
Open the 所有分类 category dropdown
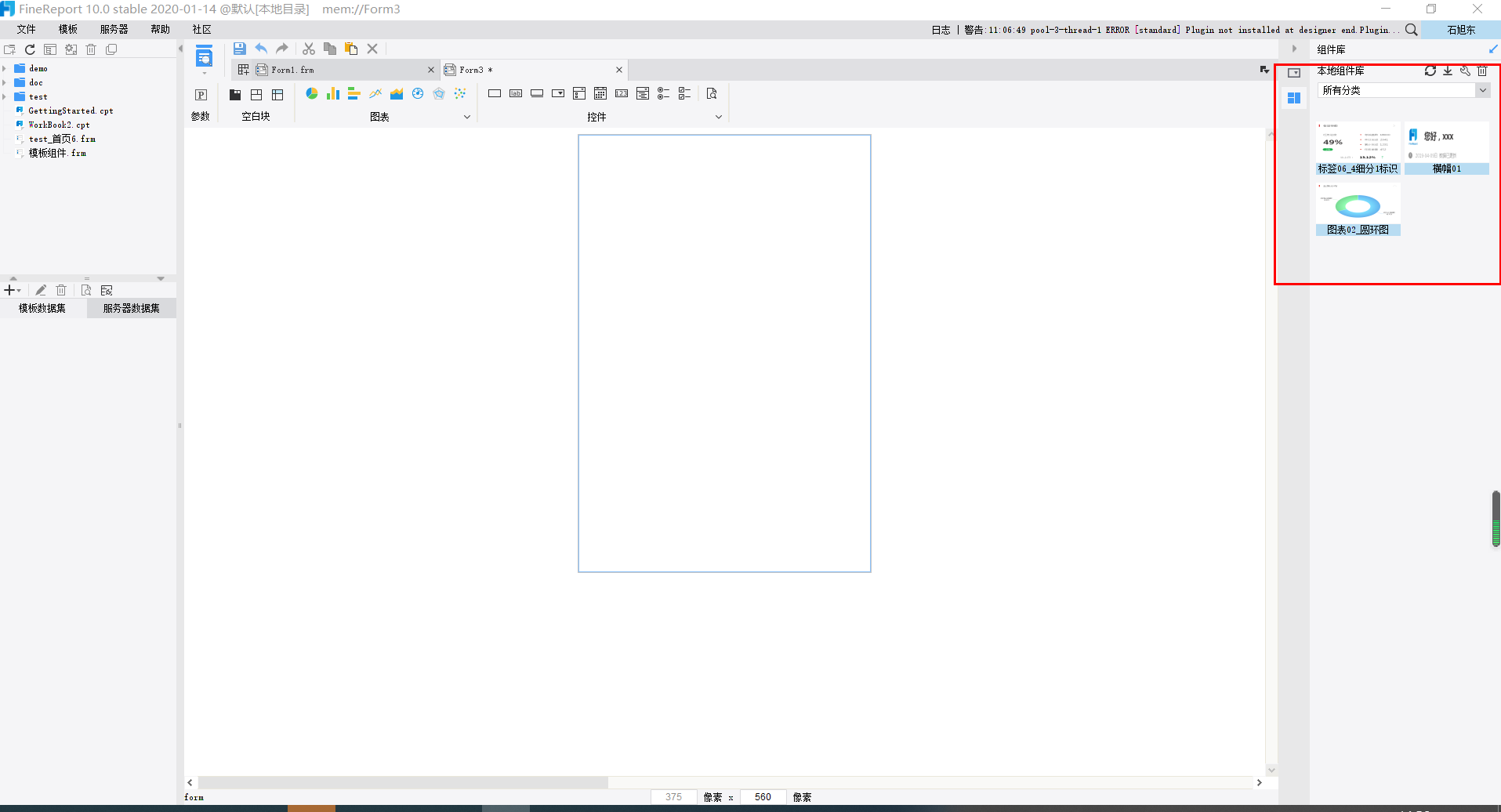pos(1403,90)
